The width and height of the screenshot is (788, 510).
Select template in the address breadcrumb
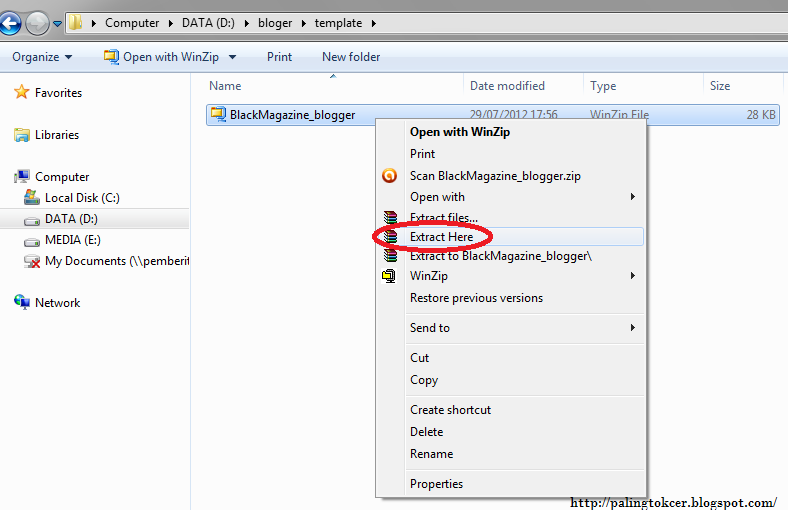pos(338,23)
